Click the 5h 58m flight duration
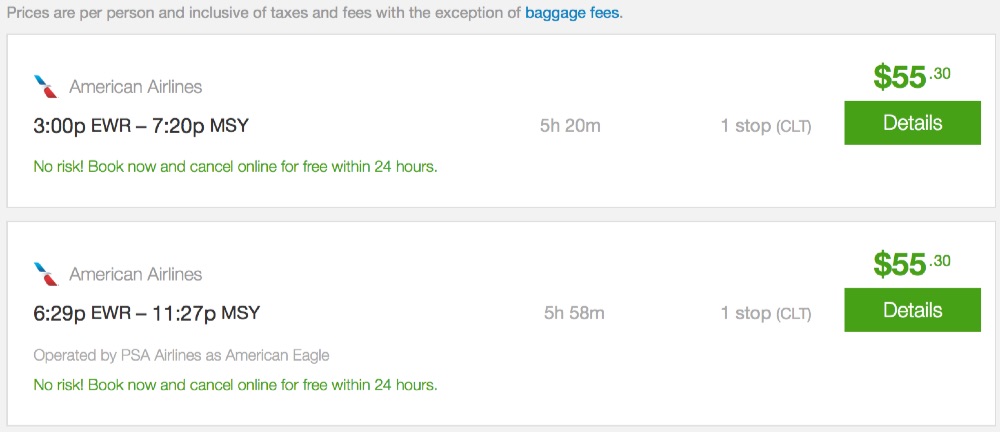 (x=574, y=313)
